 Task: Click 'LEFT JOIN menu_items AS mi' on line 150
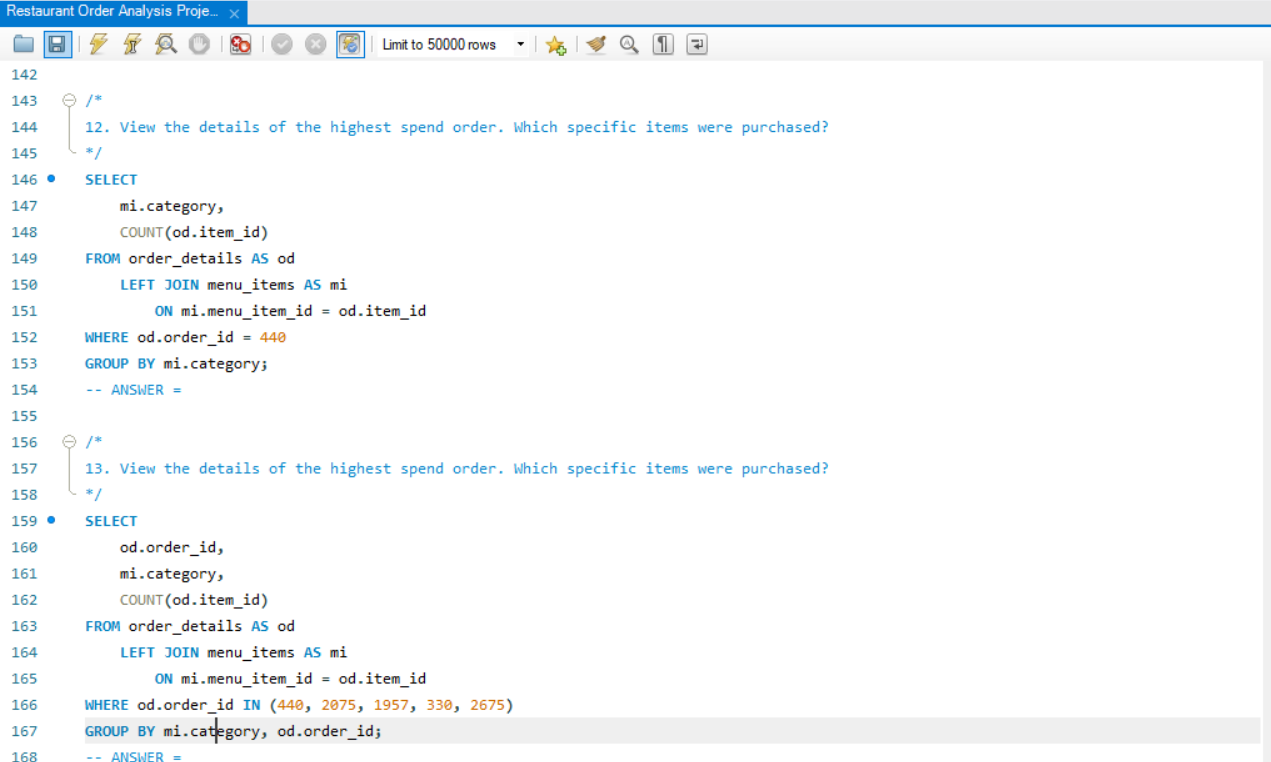point(234,285)
